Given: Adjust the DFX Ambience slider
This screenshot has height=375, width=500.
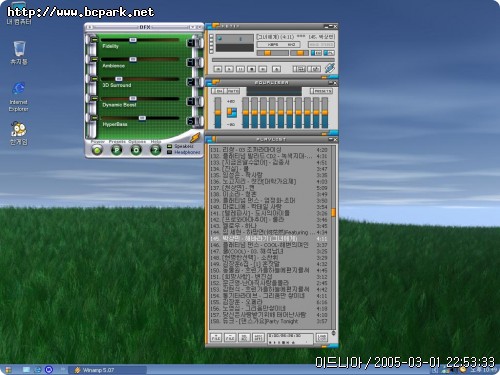Looking at the screenshot, I should pyautogui.click(x=140, y=60).
